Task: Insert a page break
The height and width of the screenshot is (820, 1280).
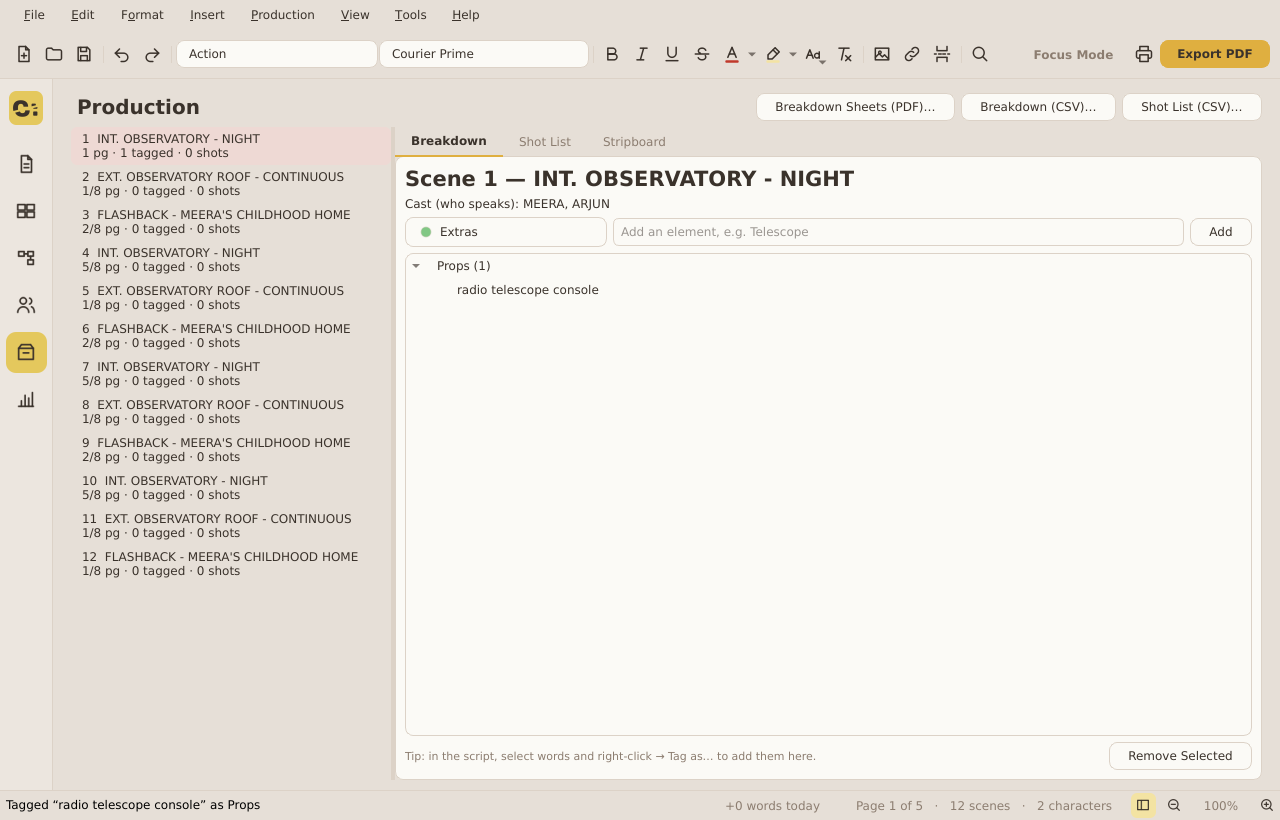Action: [942, 54]
